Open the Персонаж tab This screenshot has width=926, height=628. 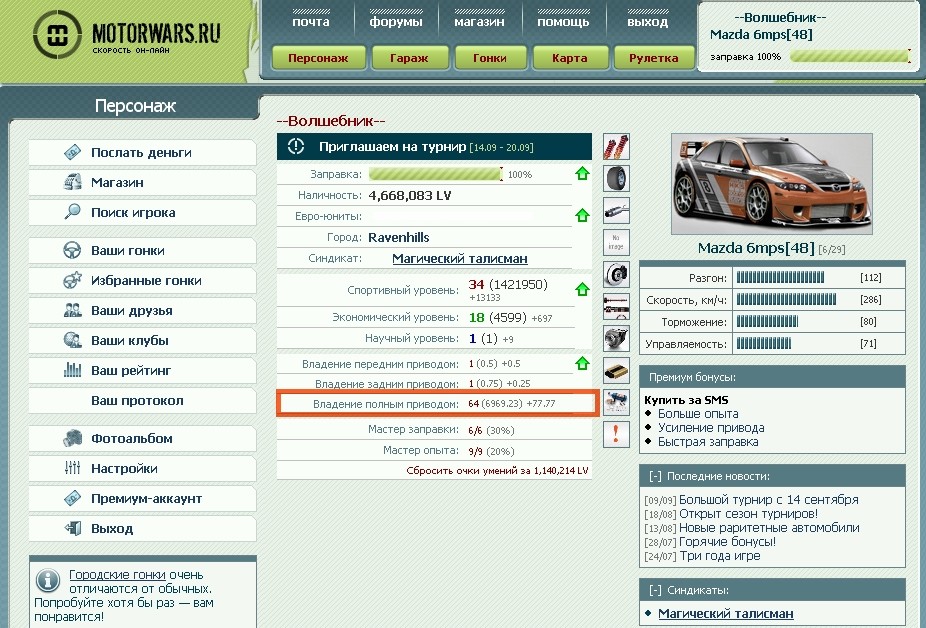pyautogui.click(x=318, y=58)
